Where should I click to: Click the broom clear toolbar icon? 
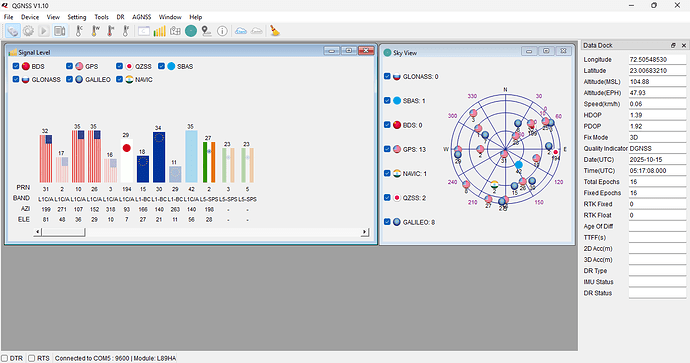(275, 30)
